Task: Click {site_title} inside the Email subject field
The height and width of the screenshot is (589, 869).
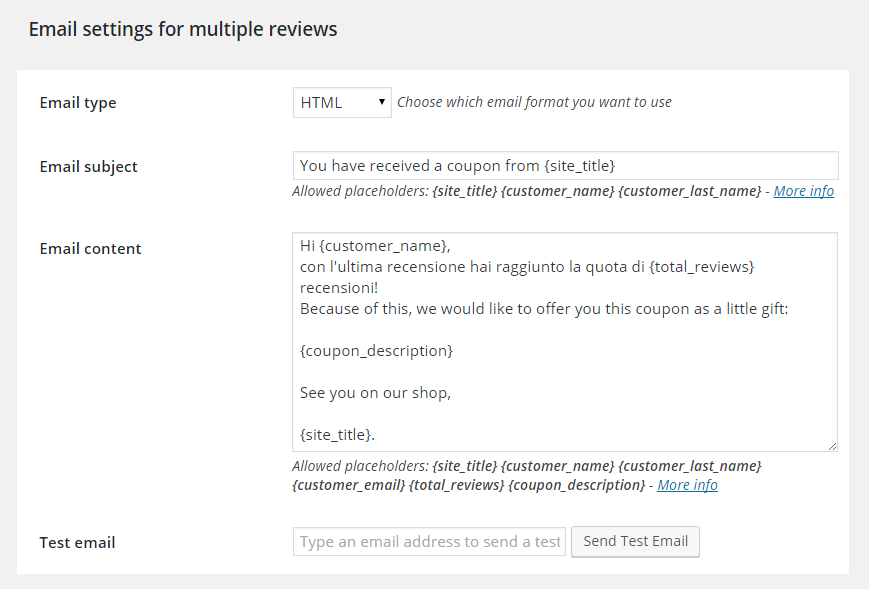Action: point(579,166)
